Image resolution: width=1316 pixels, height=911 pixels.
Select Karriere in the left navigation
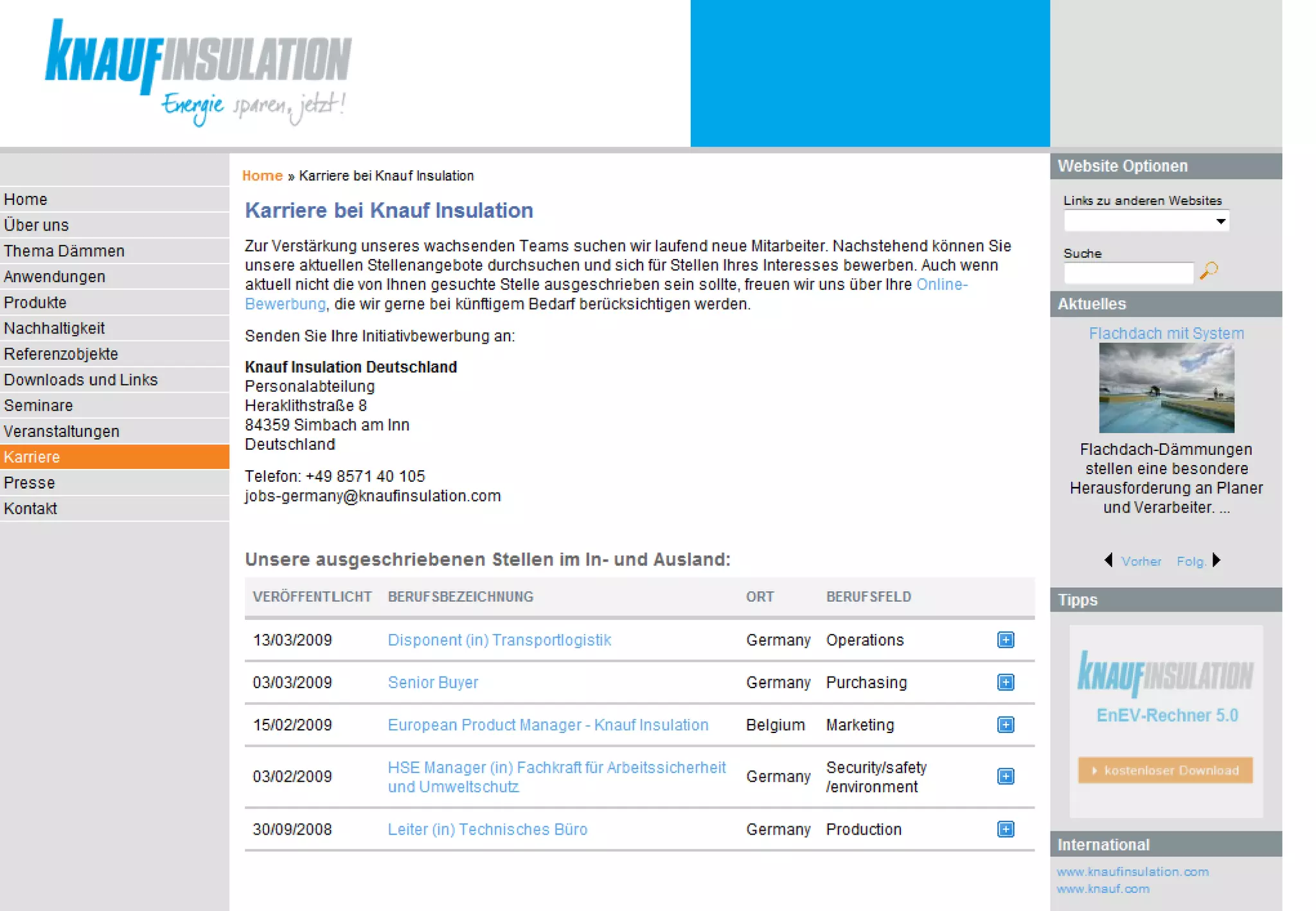point(32,457)
